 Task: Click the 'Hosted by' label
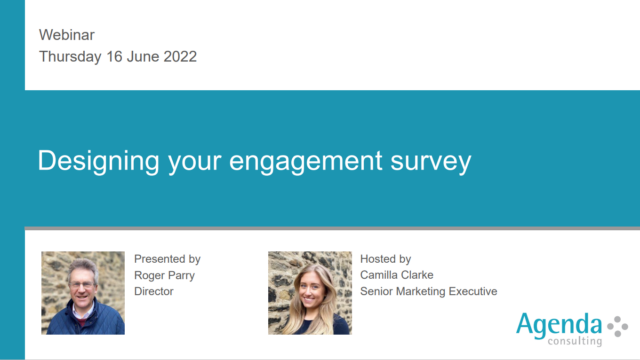pyautogui.click(x=386, y=259)
